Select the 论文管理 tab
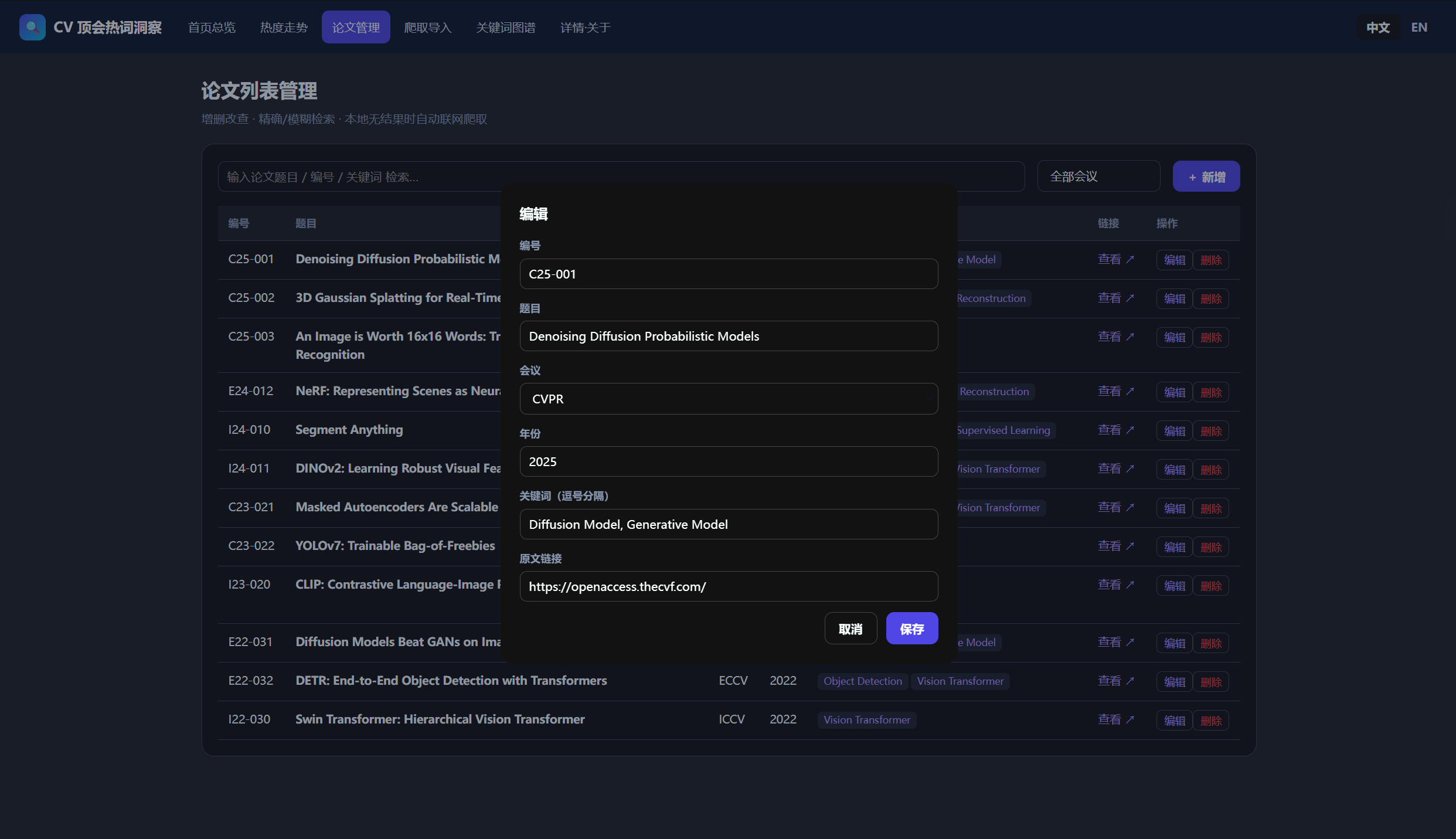1456x839 pixels. click(356, 28)
